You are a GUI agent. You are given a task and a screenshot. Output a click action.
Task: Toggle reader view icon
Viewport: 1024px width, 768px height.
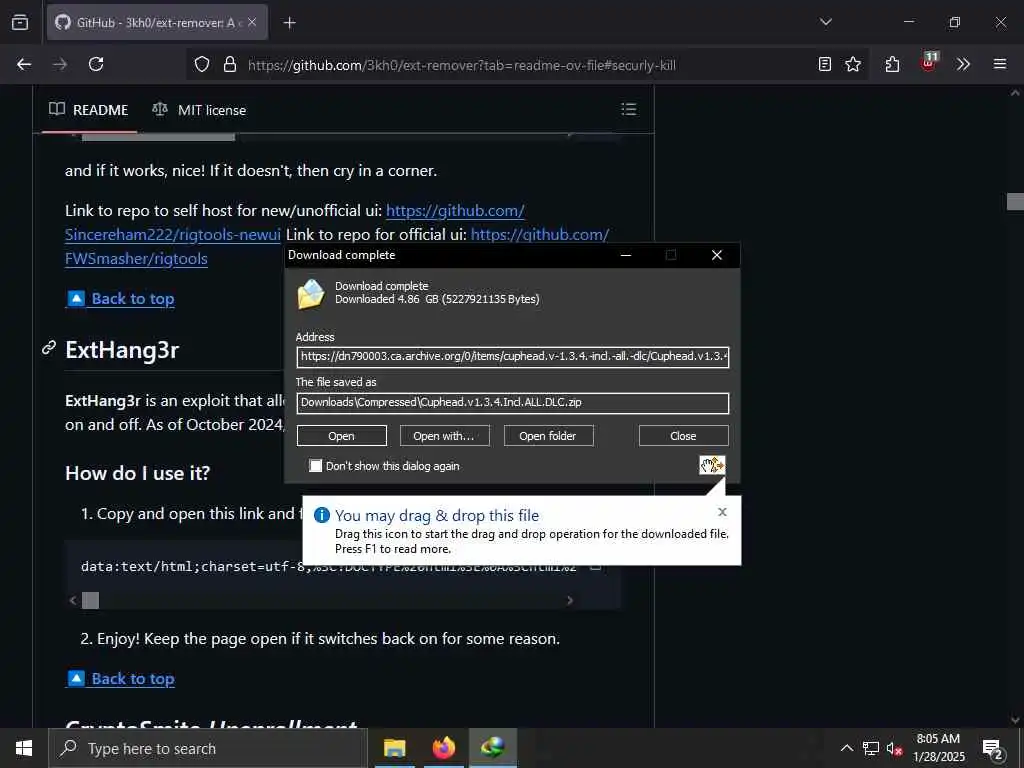pos(825,64)
